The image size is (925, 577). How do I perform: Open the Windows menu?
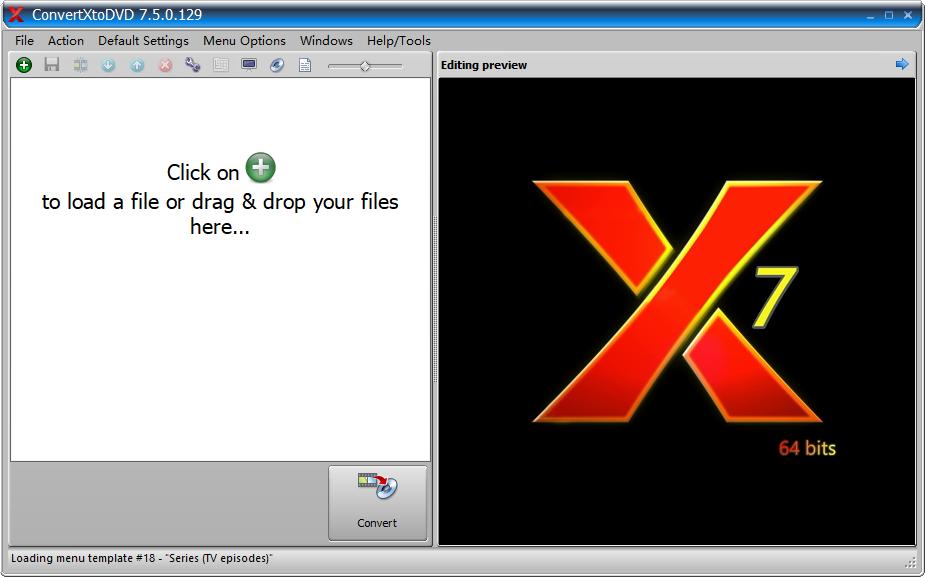click(x=325, y=41)
